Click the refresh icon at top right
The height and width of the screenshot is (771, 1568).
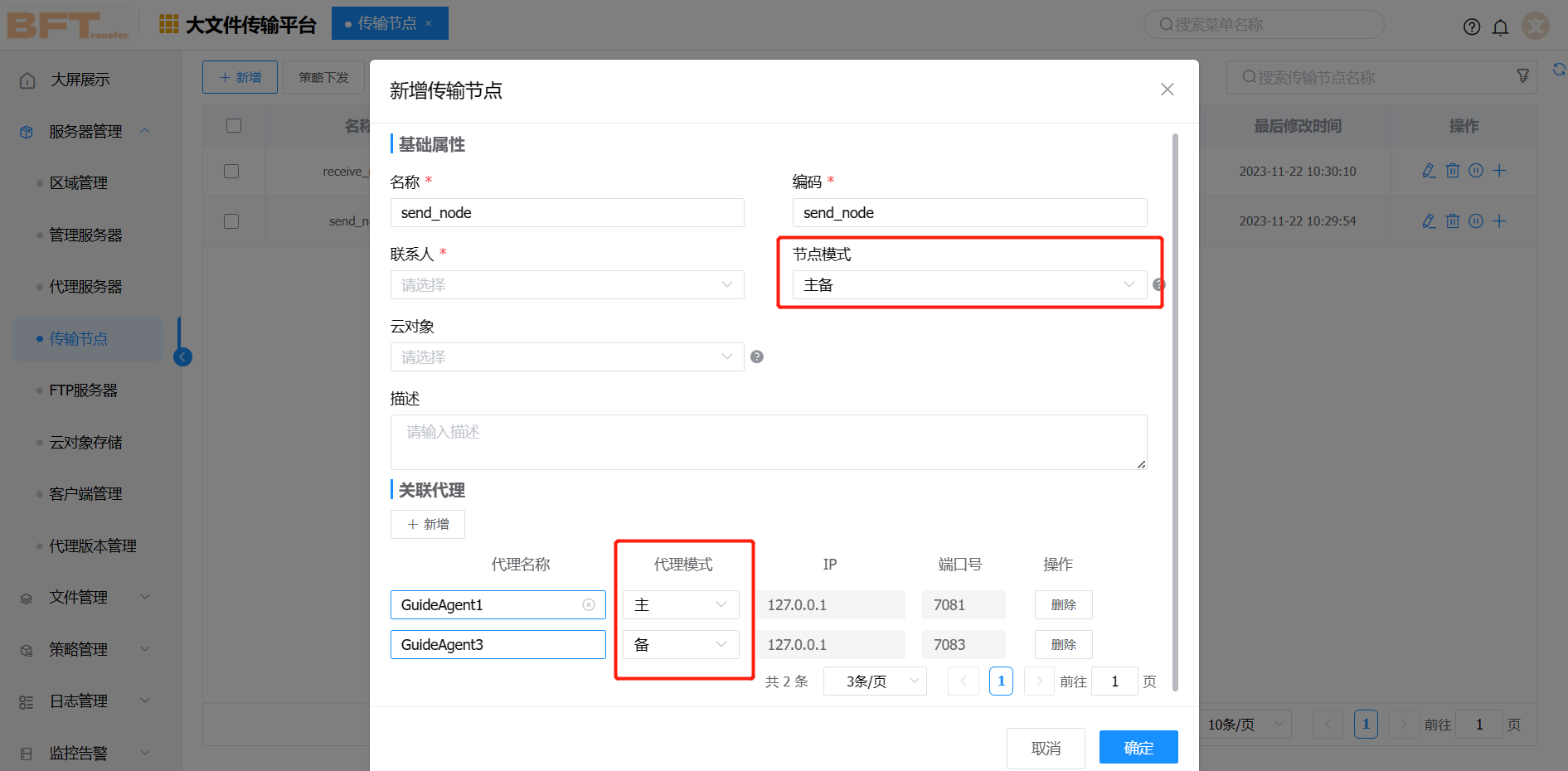[x=1559, y=70]
